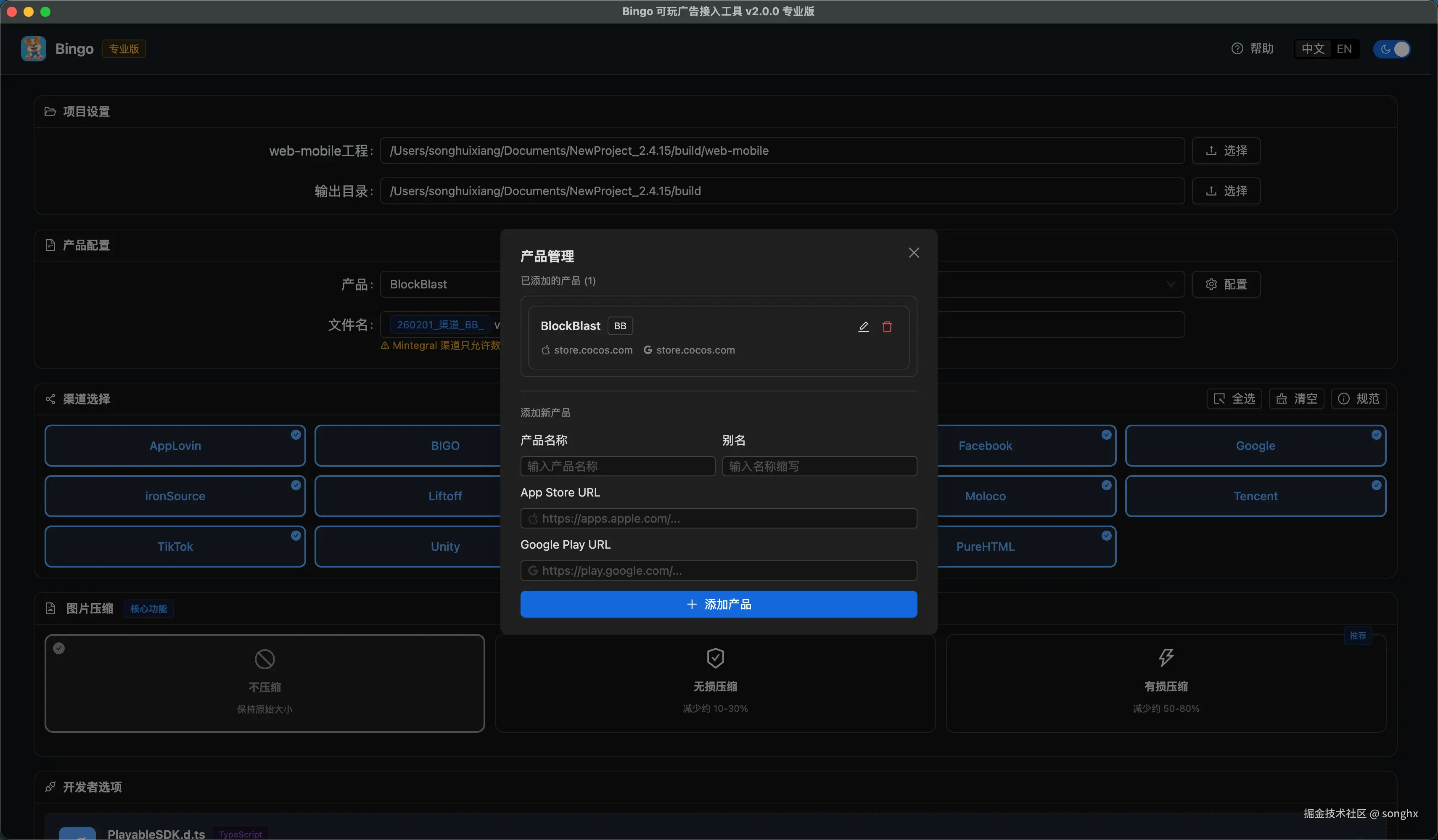Focus the App Store URL field
Viewport: 1438px width, 840px height.
click(719, 518)
